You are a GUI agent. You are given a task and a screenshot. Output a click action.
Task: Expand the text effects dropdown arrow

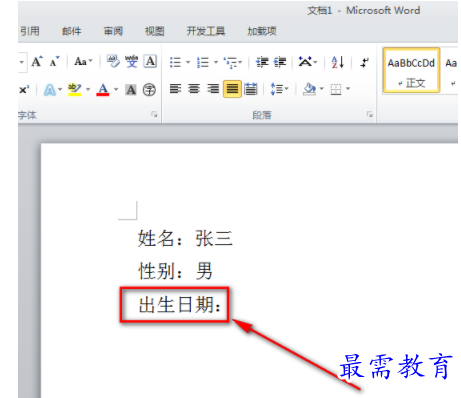point(60,89)
